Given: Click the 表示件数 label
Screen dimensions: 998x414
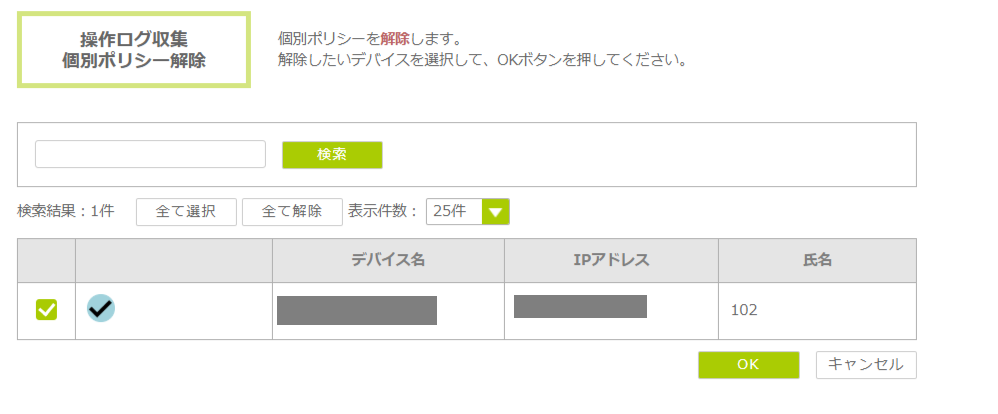Looking at the screenshot, I should (x=383, y=212).
